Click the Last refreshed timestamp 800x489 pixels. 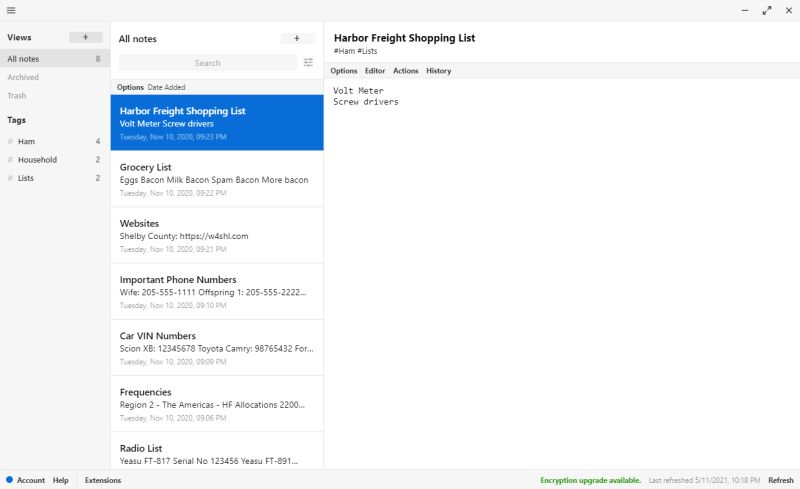coord(704,480)
